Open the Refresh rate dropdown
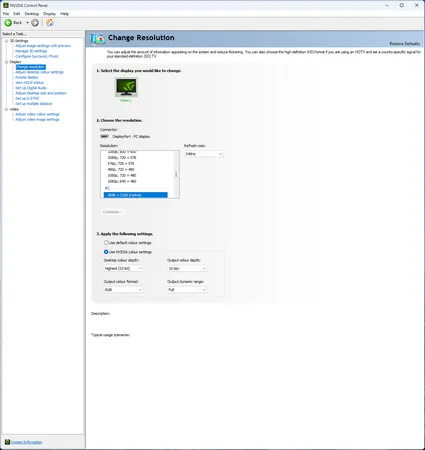Image resolution: width=425 pixels, height=450 pixels. pyautogui.click(x=204, y=154)
